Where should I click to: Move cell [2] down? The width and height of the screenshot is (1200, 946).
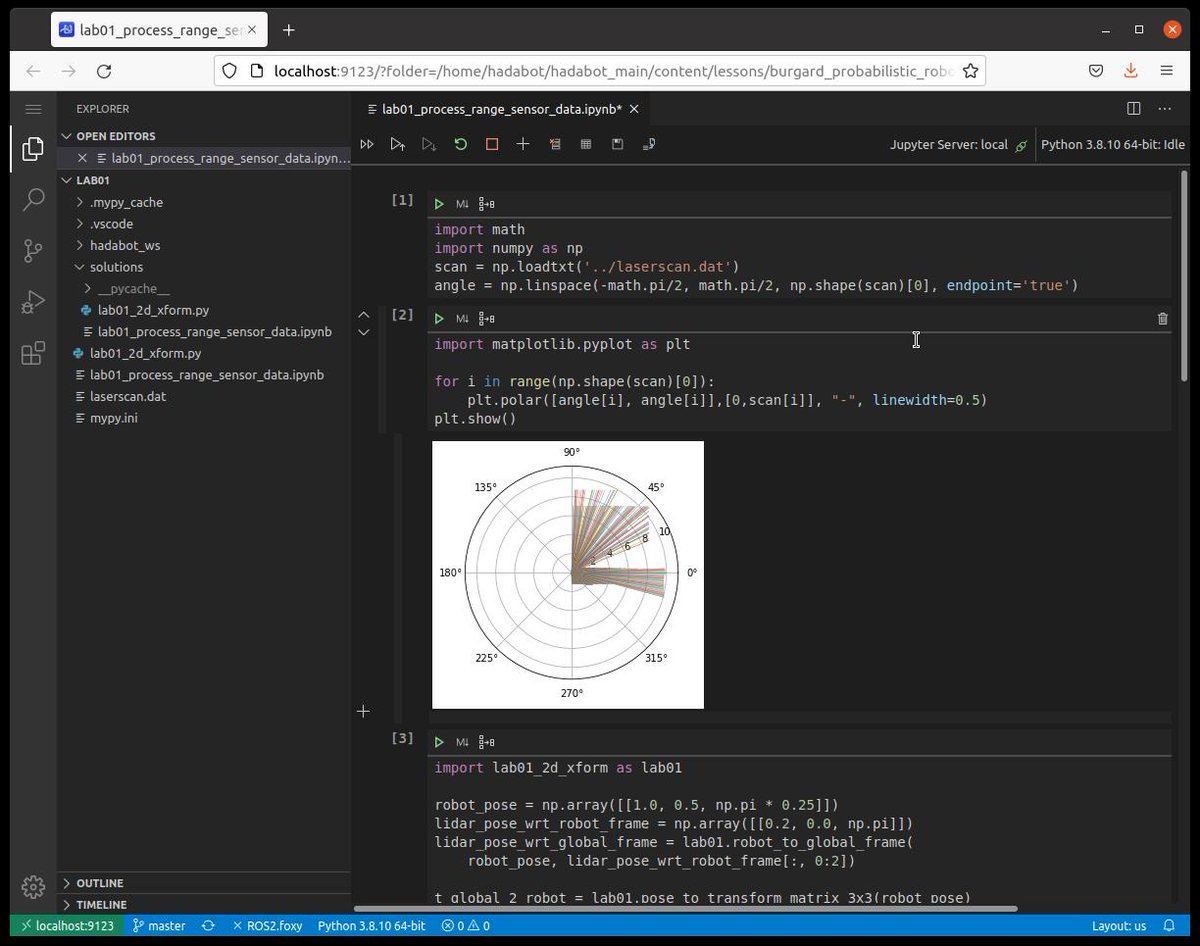363,332
